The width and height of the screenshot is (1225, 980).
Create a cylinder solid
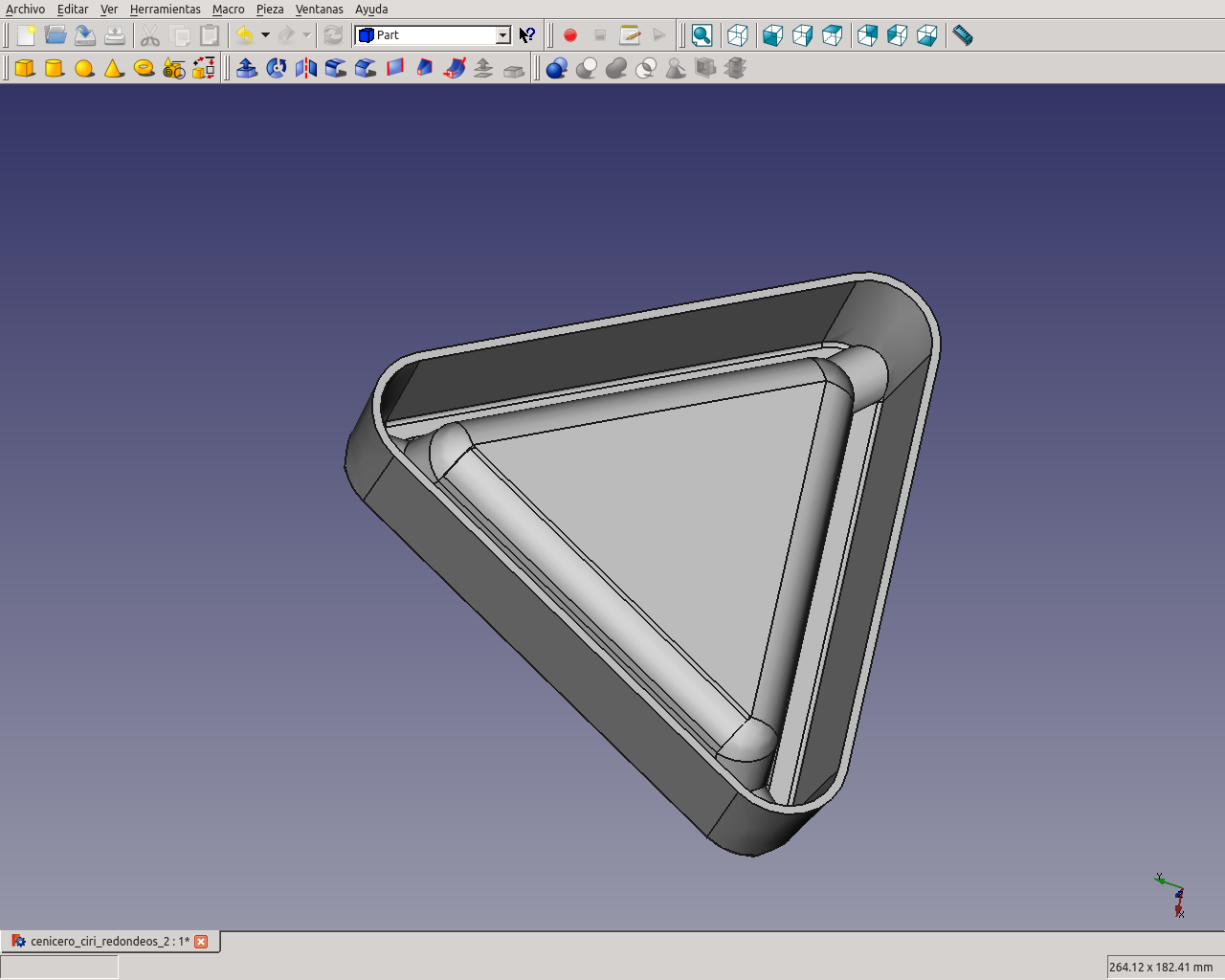pyautogui.click(x=56, y=68)
